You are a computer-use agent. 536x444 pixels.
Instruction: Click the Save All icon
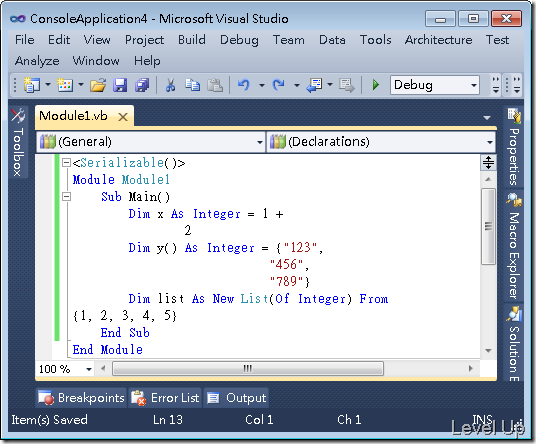[x=142, y=85]
